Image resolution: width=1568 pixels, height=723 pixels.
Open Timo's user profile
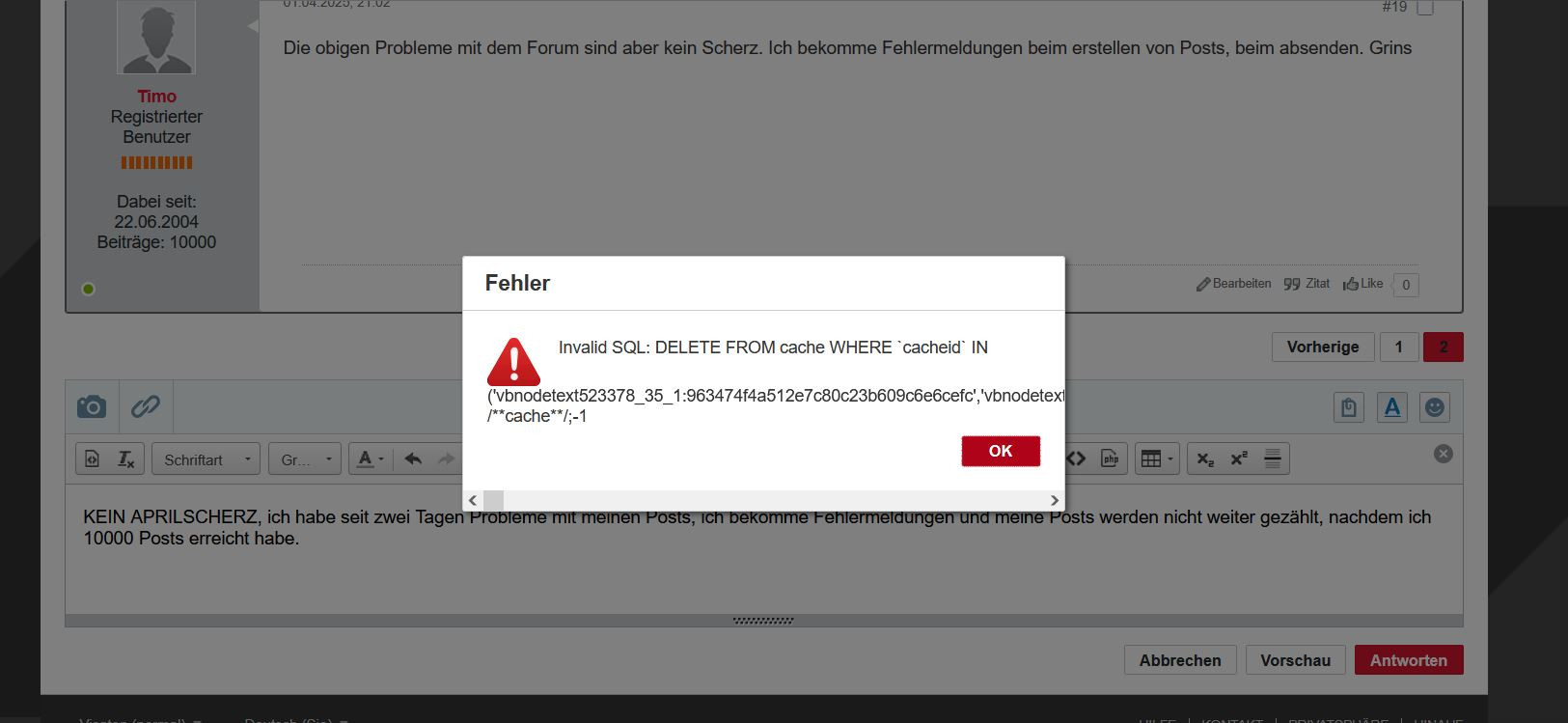click(x=156, y=97)
